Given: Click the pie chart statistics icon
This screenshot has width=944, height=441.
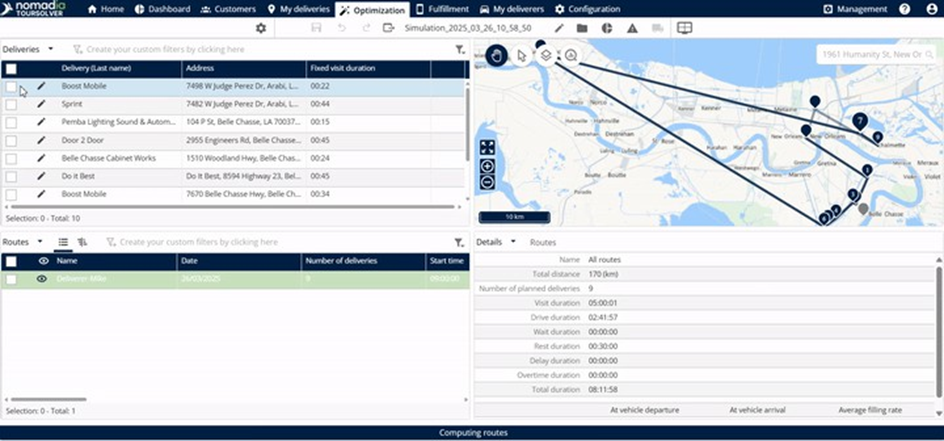Looking at the screenshot, I should [607, 28].
